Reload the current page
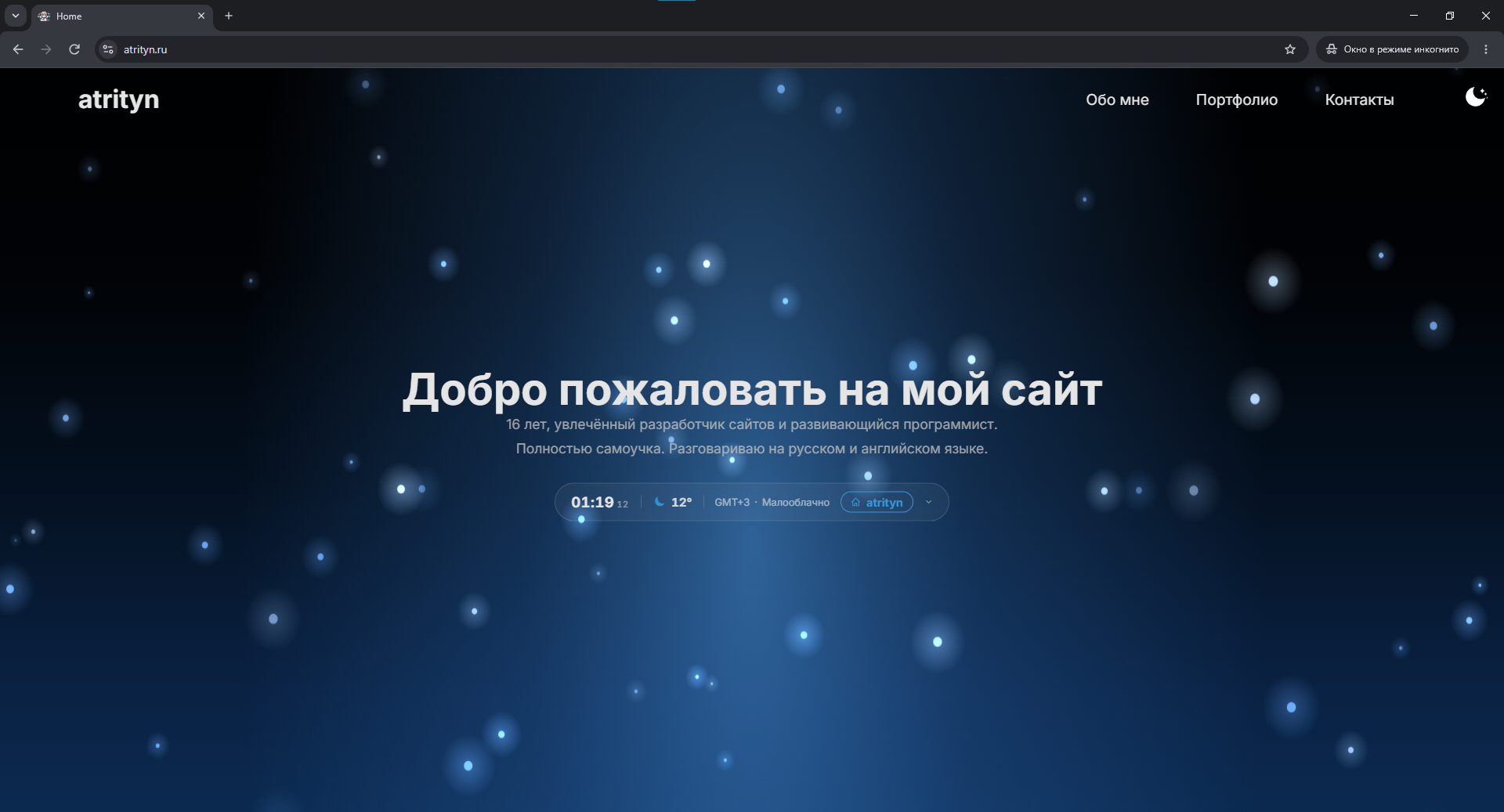 [74, 49]
